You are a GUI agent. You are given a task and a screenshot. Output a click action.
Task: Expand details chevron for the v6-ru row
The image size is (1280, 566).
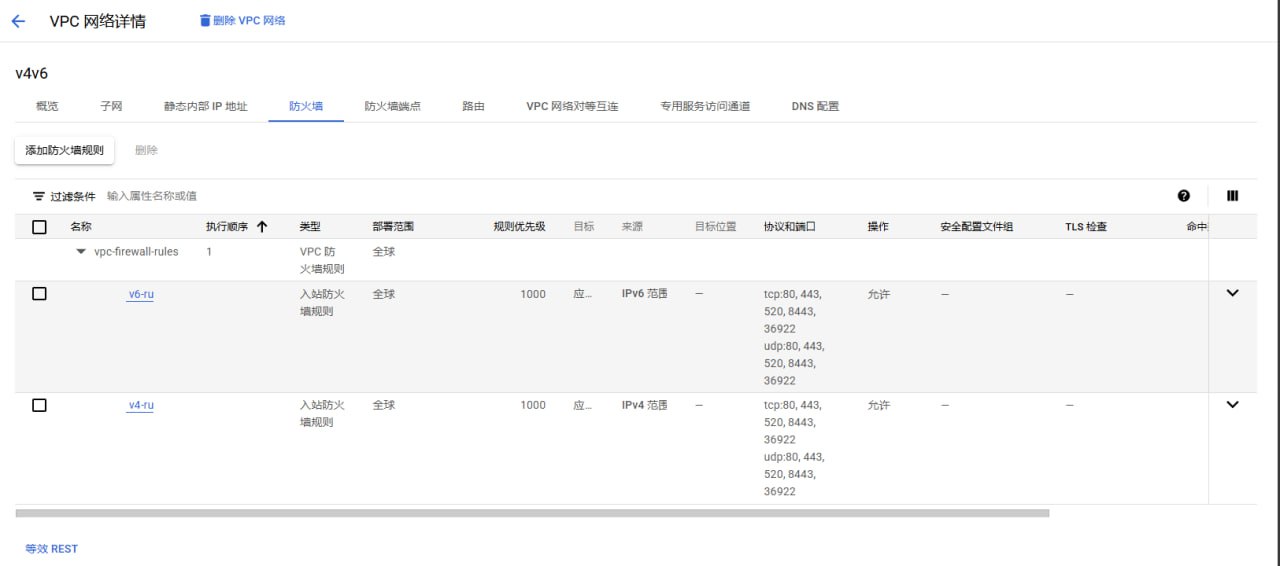pyautogui.click(x=1232, y=294)
